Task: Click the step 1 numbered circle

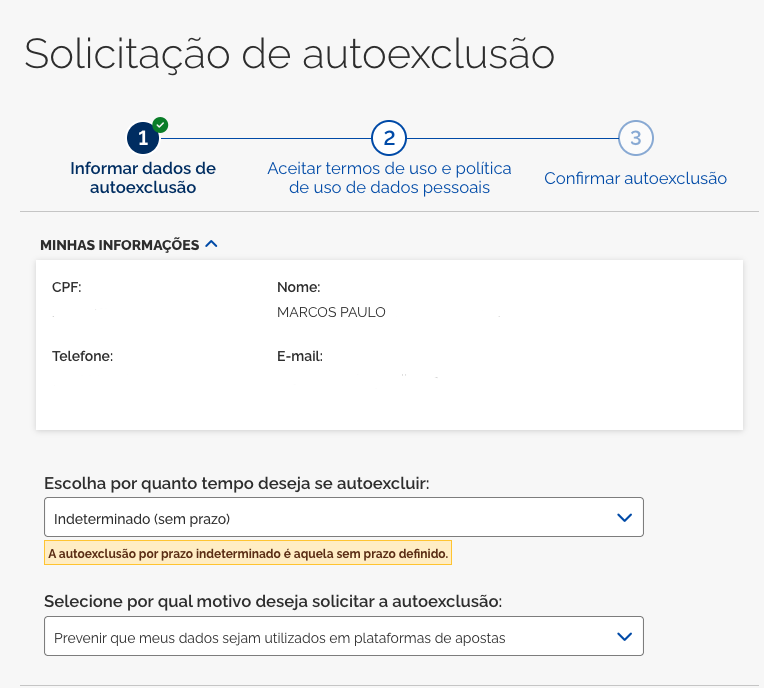Action: (x=143, y=138)
